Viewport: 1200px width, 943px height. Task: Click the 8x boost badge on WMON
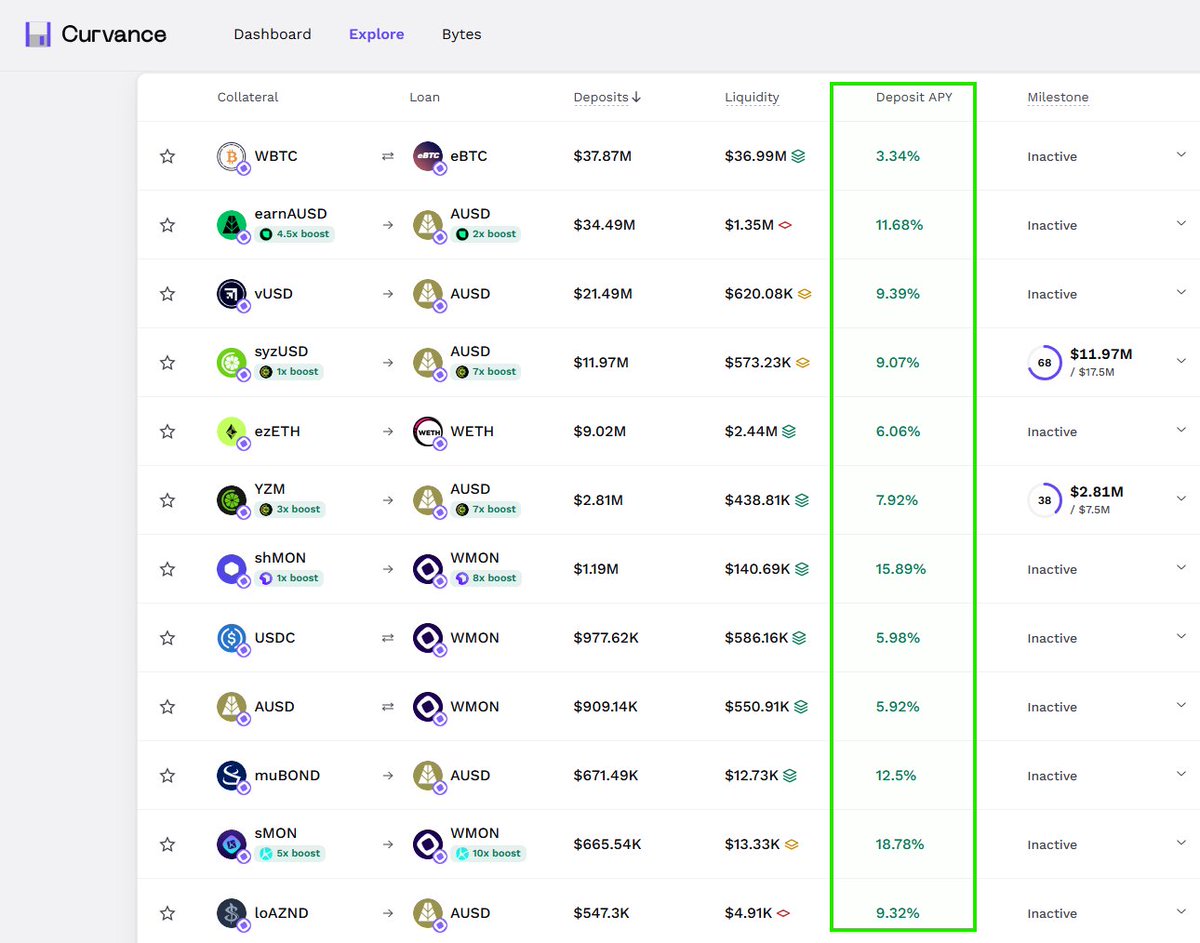485,578
